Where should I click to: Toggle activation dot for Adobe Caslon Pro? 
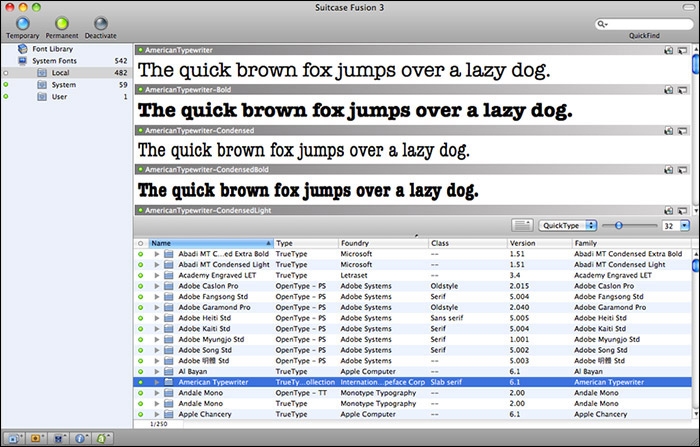(141, 286)
